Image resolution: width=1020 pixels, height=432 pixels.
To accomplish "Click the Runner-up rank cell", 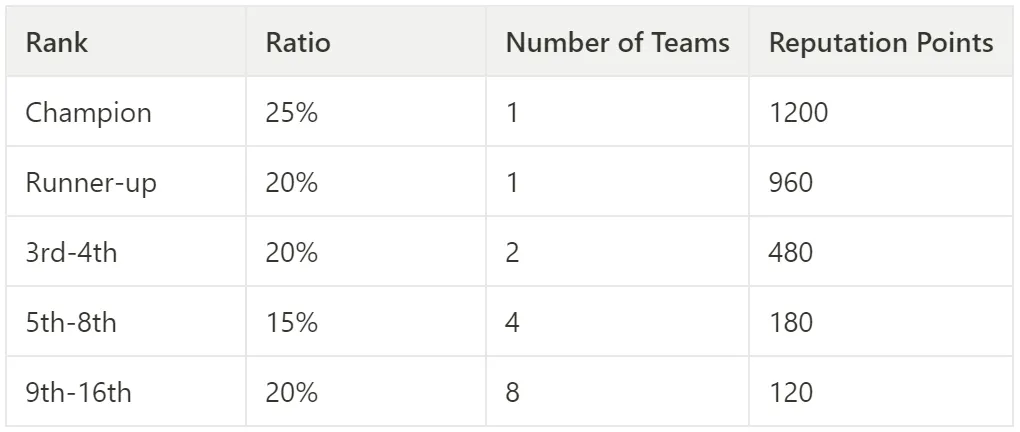I will point(126,182).
